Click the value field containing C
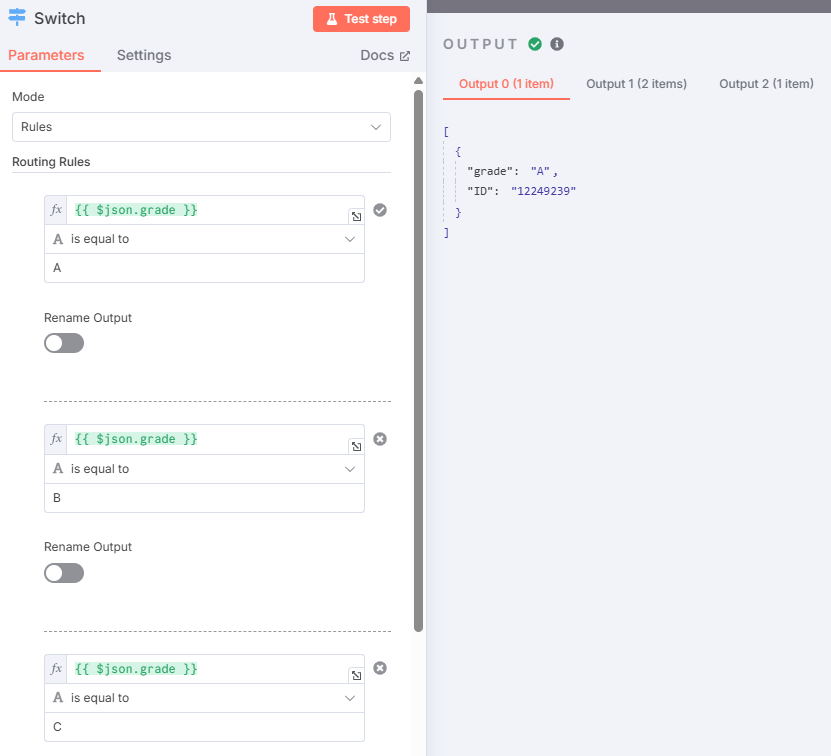 (x=205, y=727)
